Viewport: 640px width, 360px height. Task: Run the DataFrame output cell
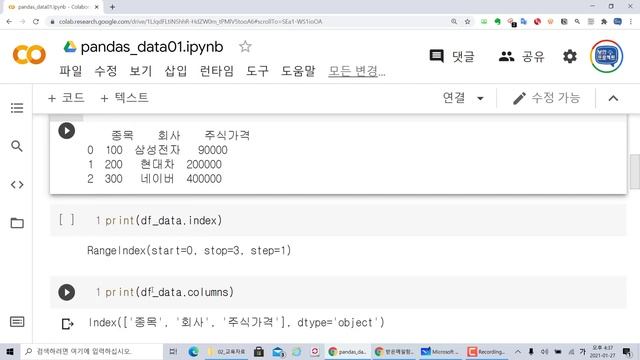pyautogui.click(x=67, y=131)
